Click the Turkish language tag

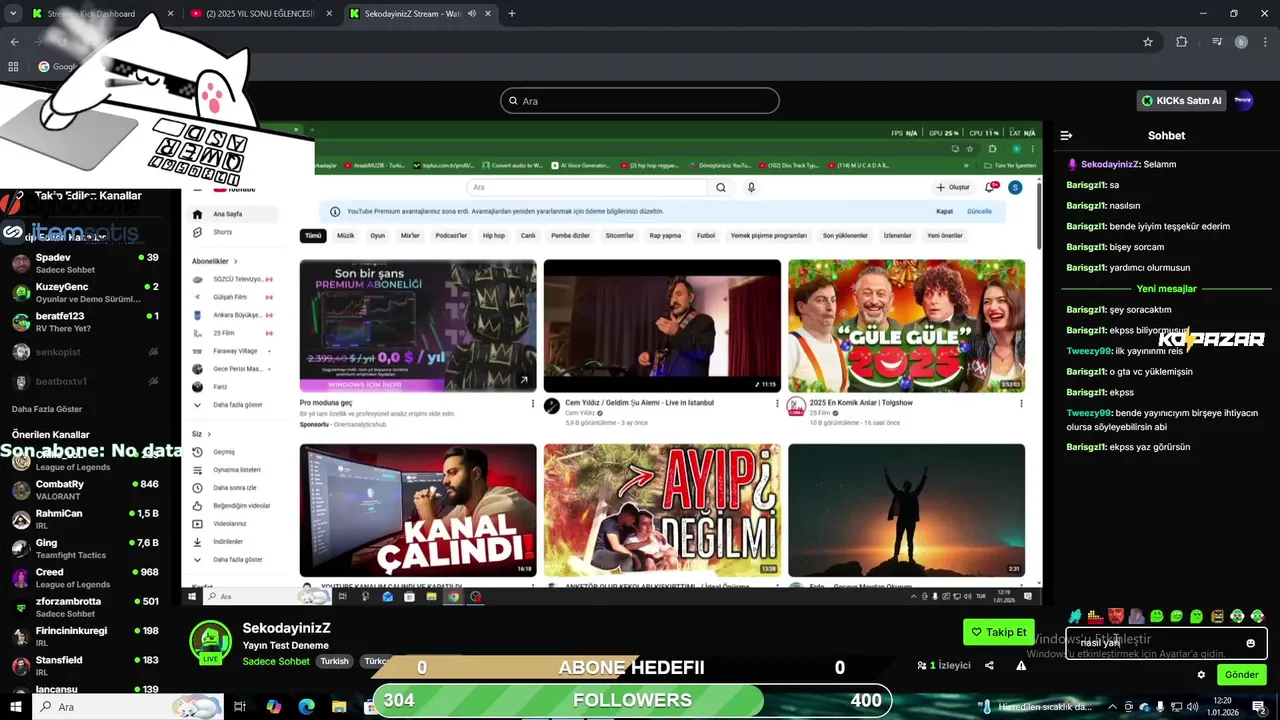pos(334,661)
